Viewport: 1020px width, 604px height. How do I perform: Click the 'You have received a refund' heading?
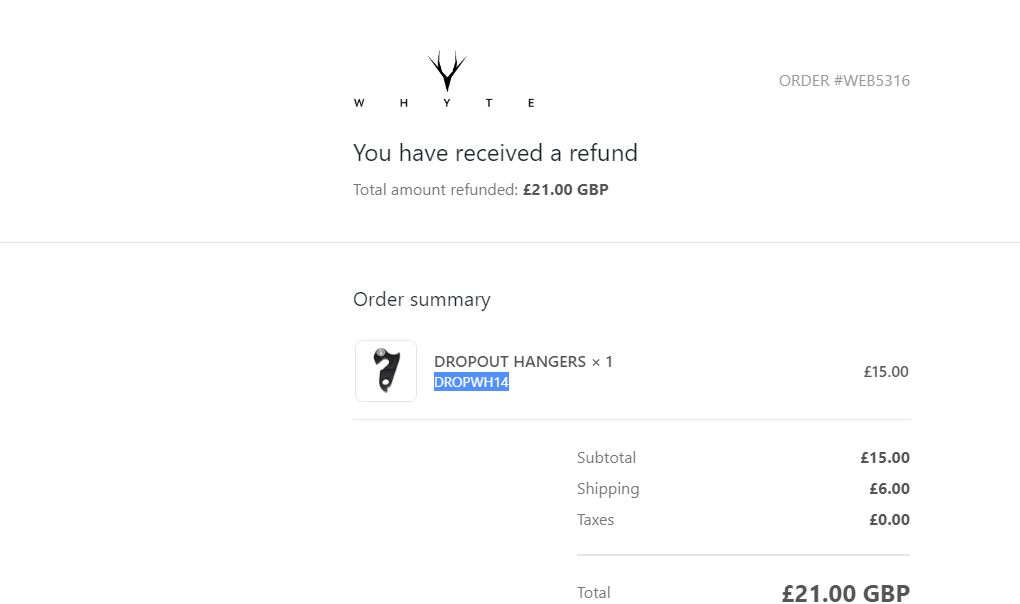point(495,153)
